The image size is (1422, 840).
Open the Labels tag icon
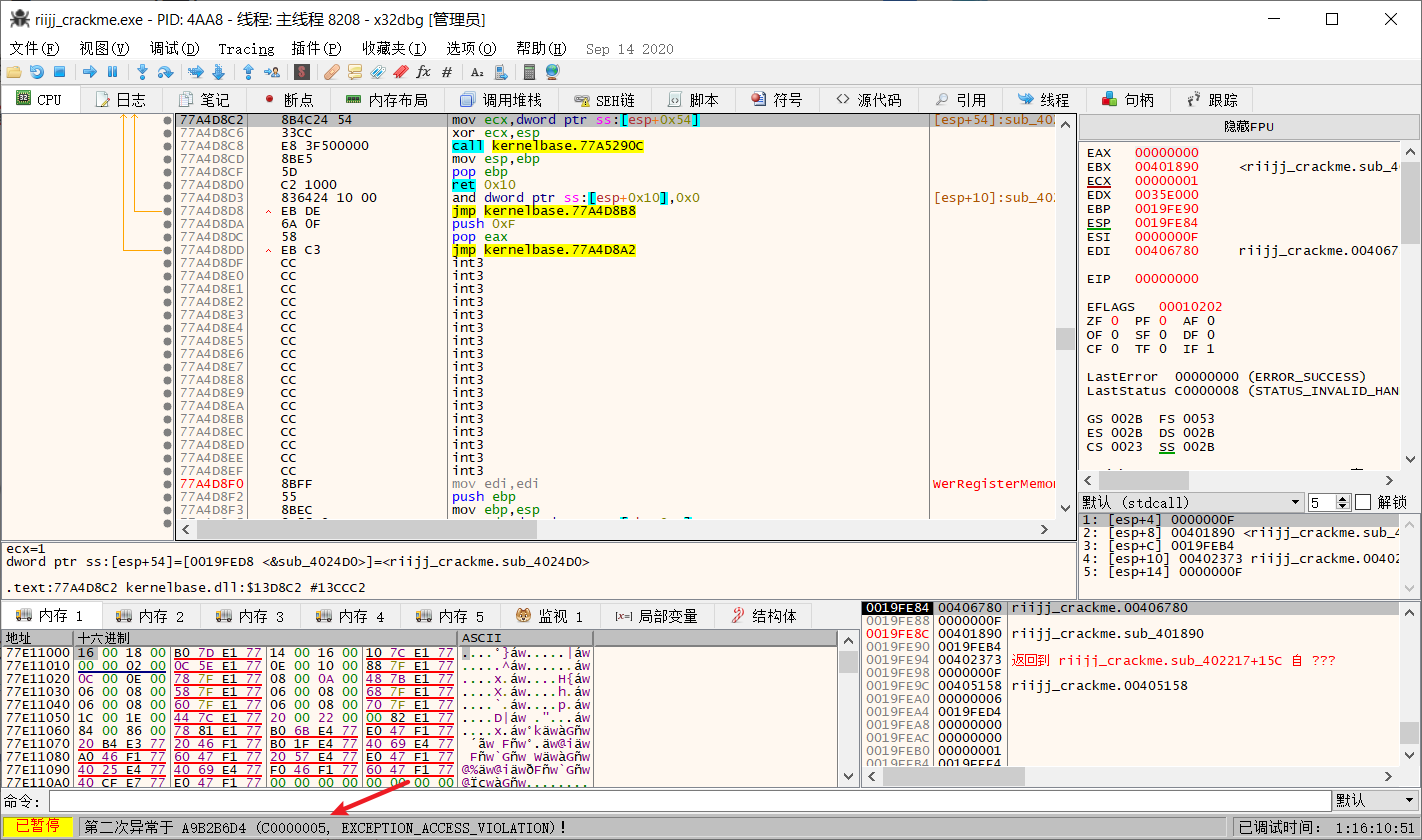(x=378, y=72)
